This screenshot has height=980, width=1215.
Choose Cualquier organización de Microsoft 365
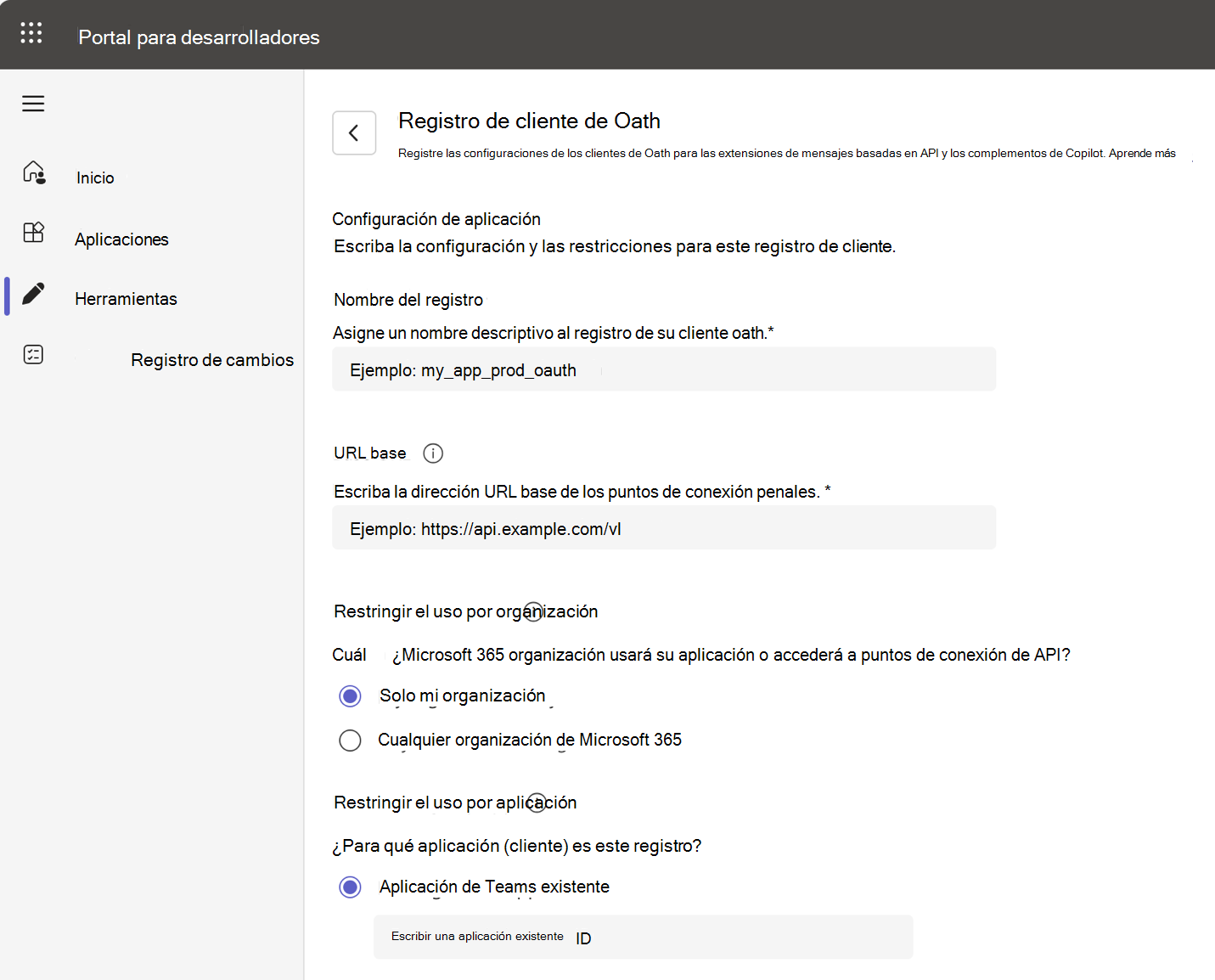coord(350,741)
